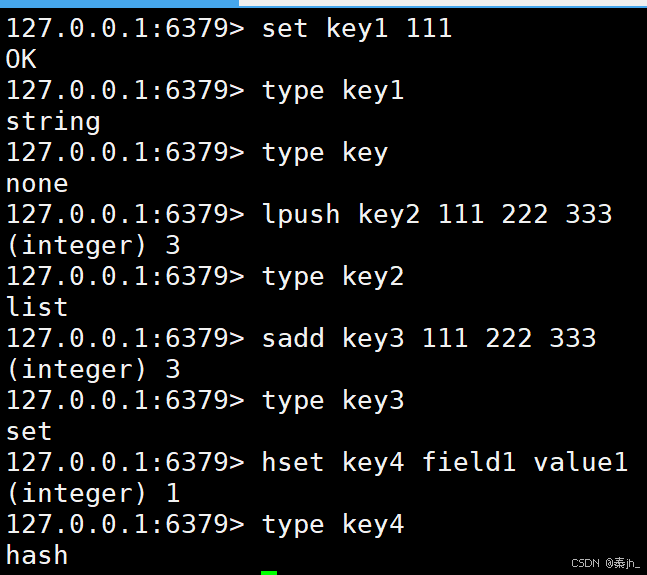Click the "type key4" command
The image size is (647, 575).
[x=333, y=525]
